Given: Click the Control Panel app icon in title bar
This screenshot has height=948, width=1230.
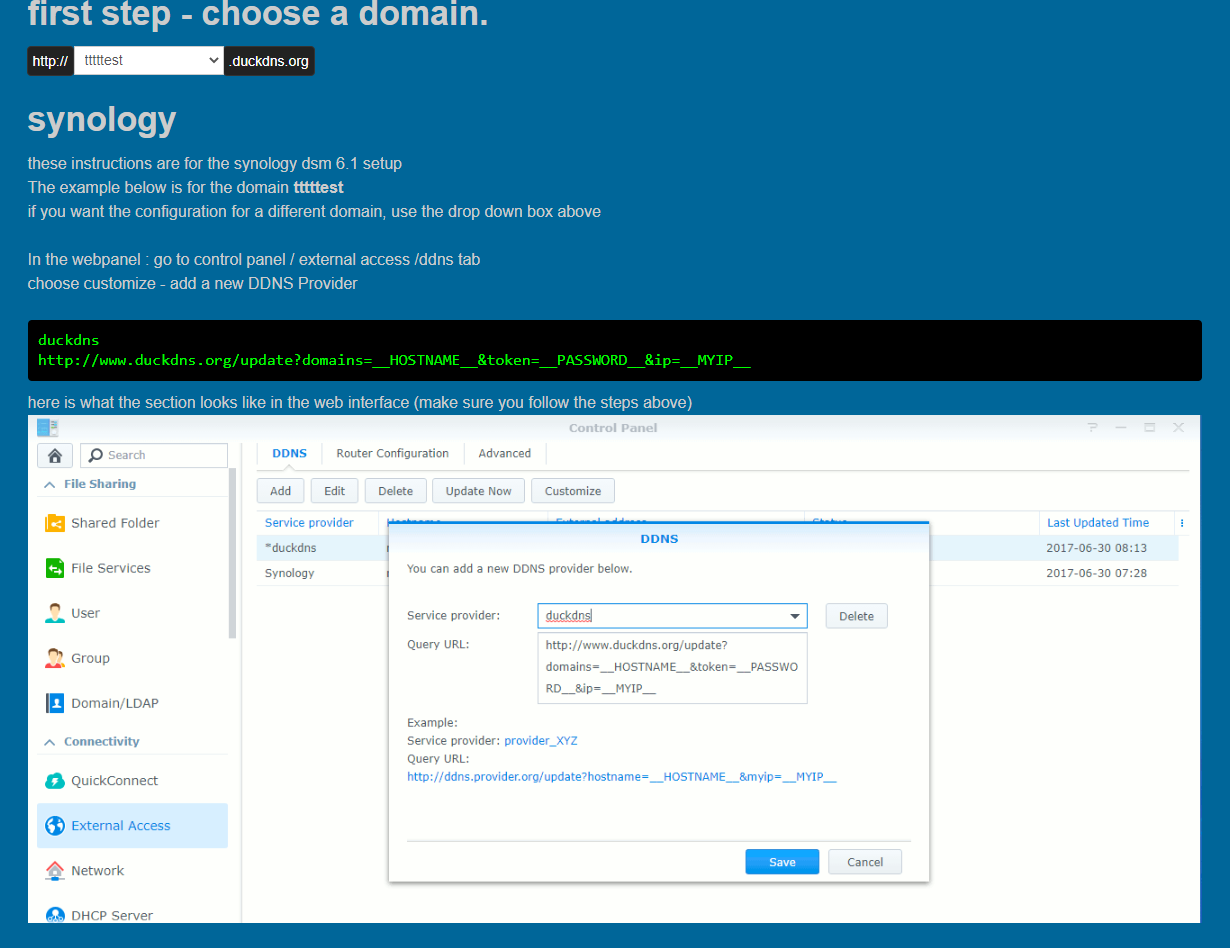Looking at the screenshot, I should (47, 428).
